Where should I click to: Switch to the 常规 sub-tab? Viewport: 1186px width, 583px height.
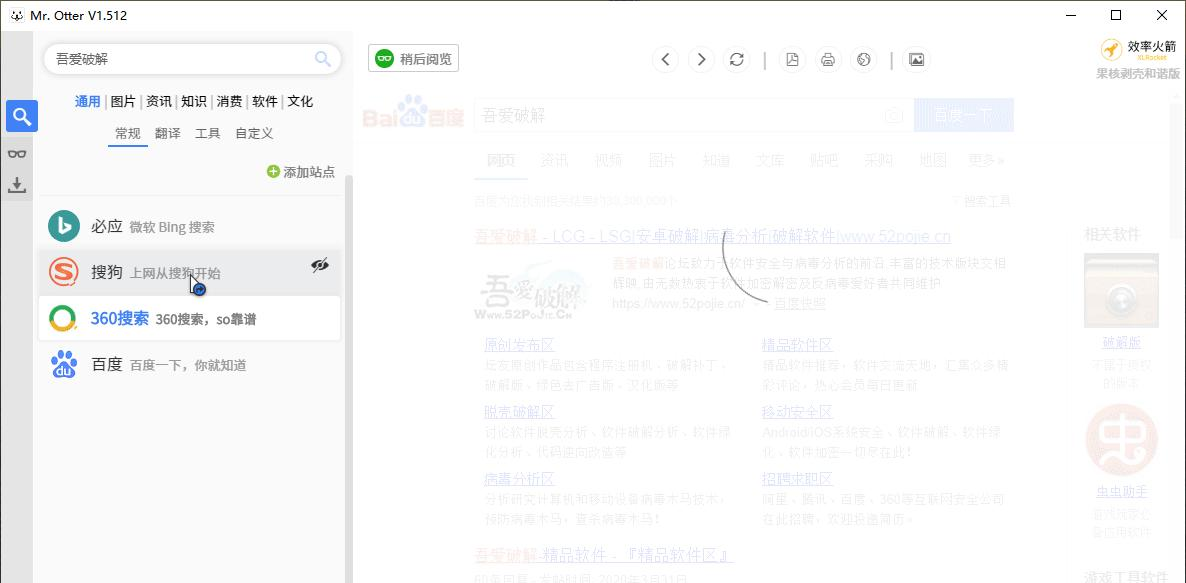(128, 134)
